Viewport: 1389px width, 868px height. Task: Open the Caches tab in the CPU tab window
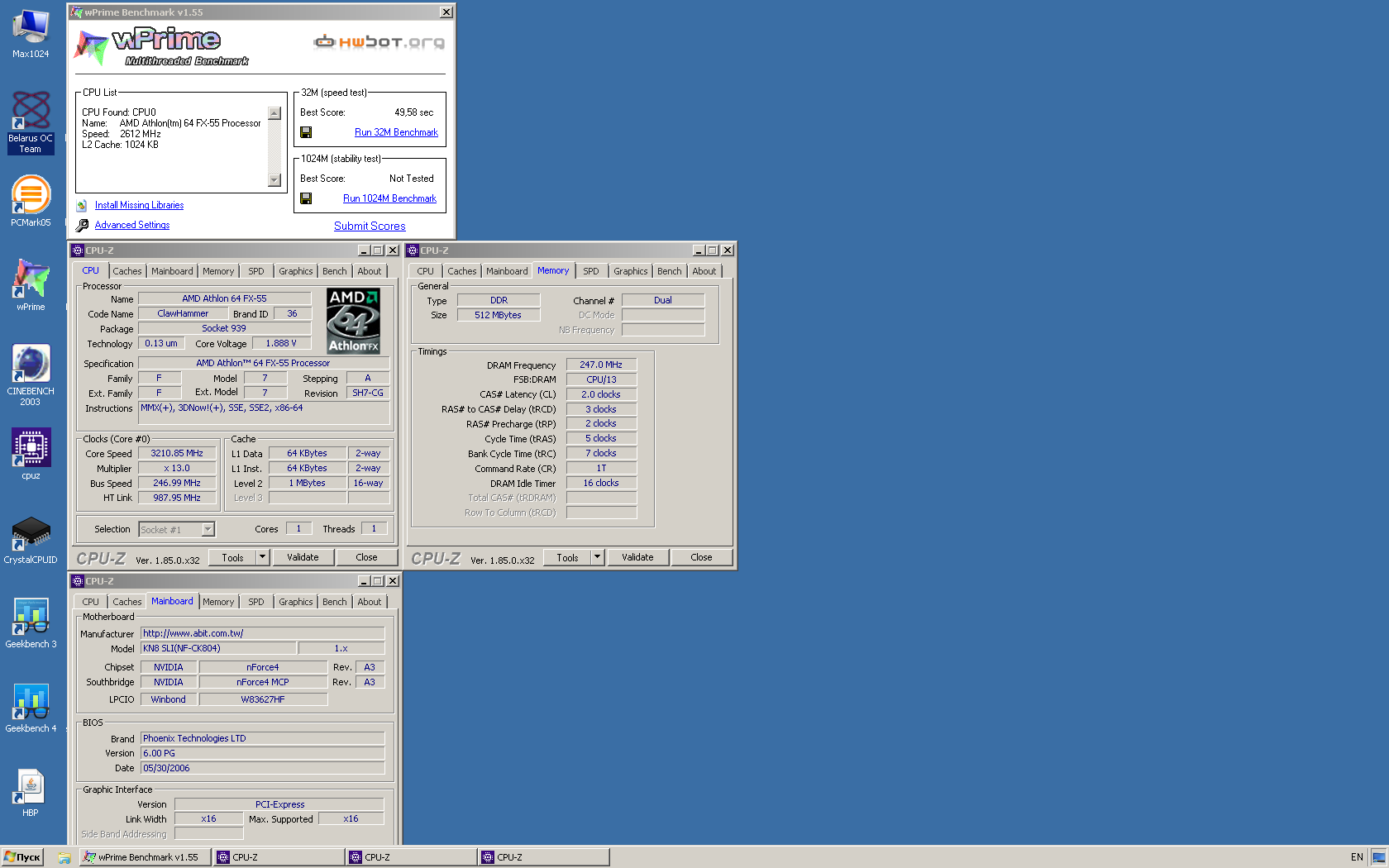[127, 271]
